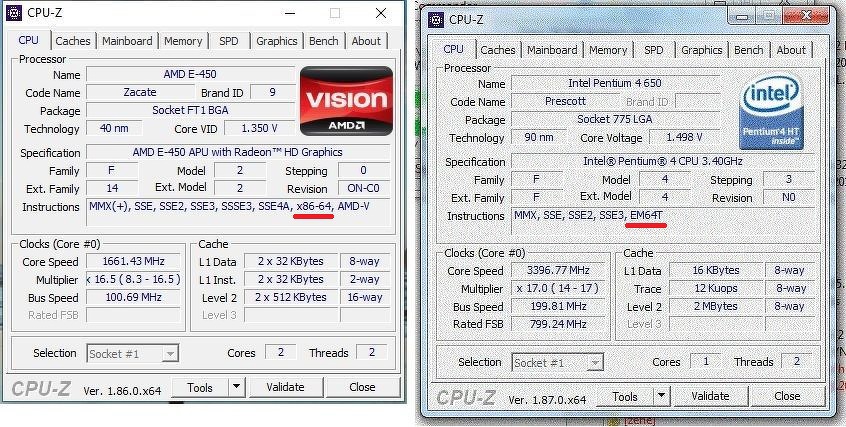Click 40 nm technology value

[x=114, y=128]
